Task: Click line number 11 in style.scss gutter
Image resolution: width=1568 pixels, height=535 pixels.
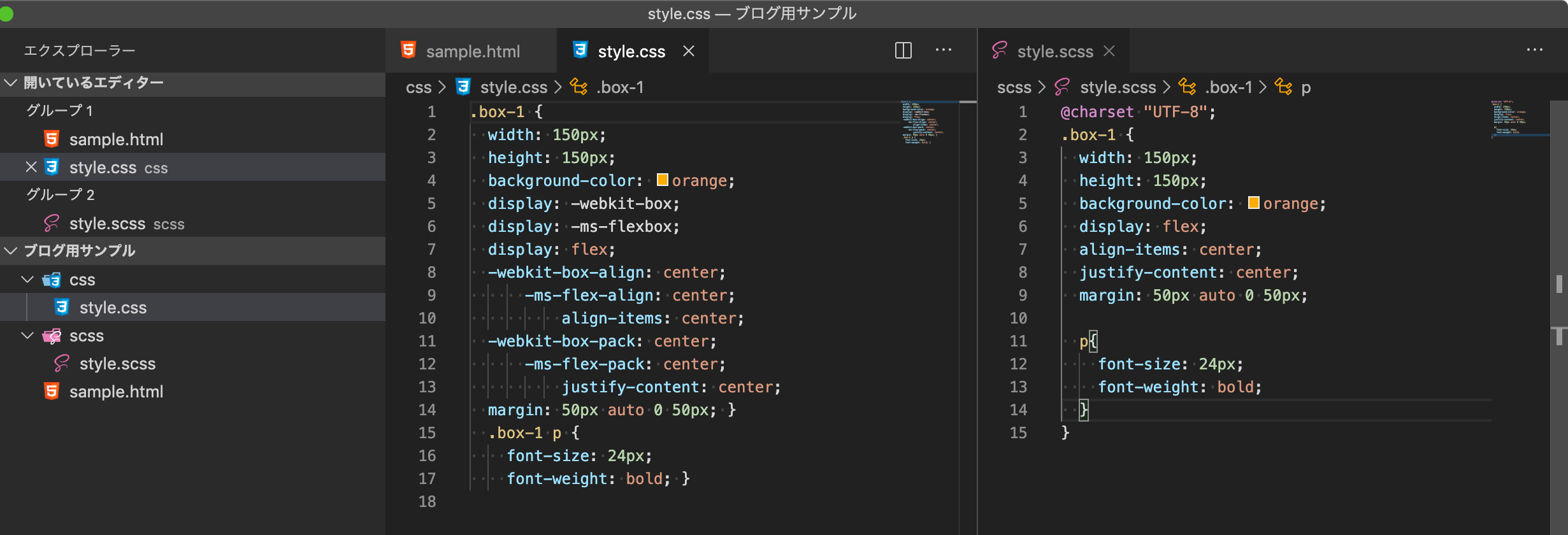Action: (1018, 341)
